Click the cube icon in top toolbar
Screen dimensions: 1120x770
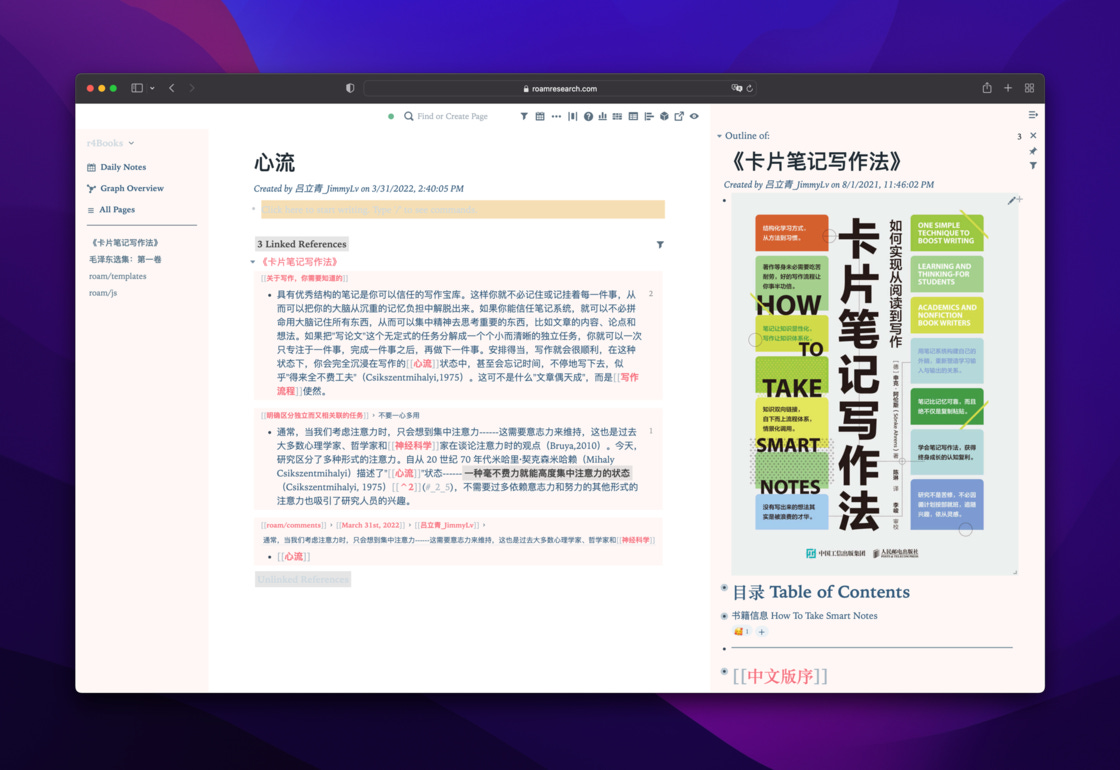click(664, 116)
